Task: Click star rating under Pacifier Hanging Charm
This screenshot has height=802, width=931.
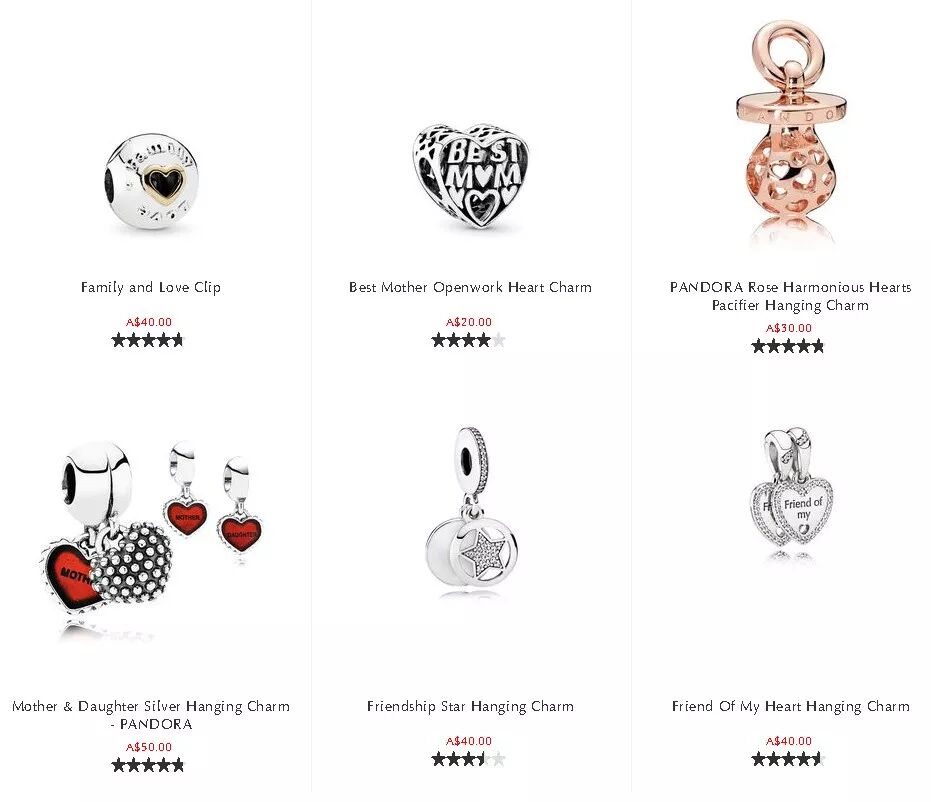Action: pos(788,346)
